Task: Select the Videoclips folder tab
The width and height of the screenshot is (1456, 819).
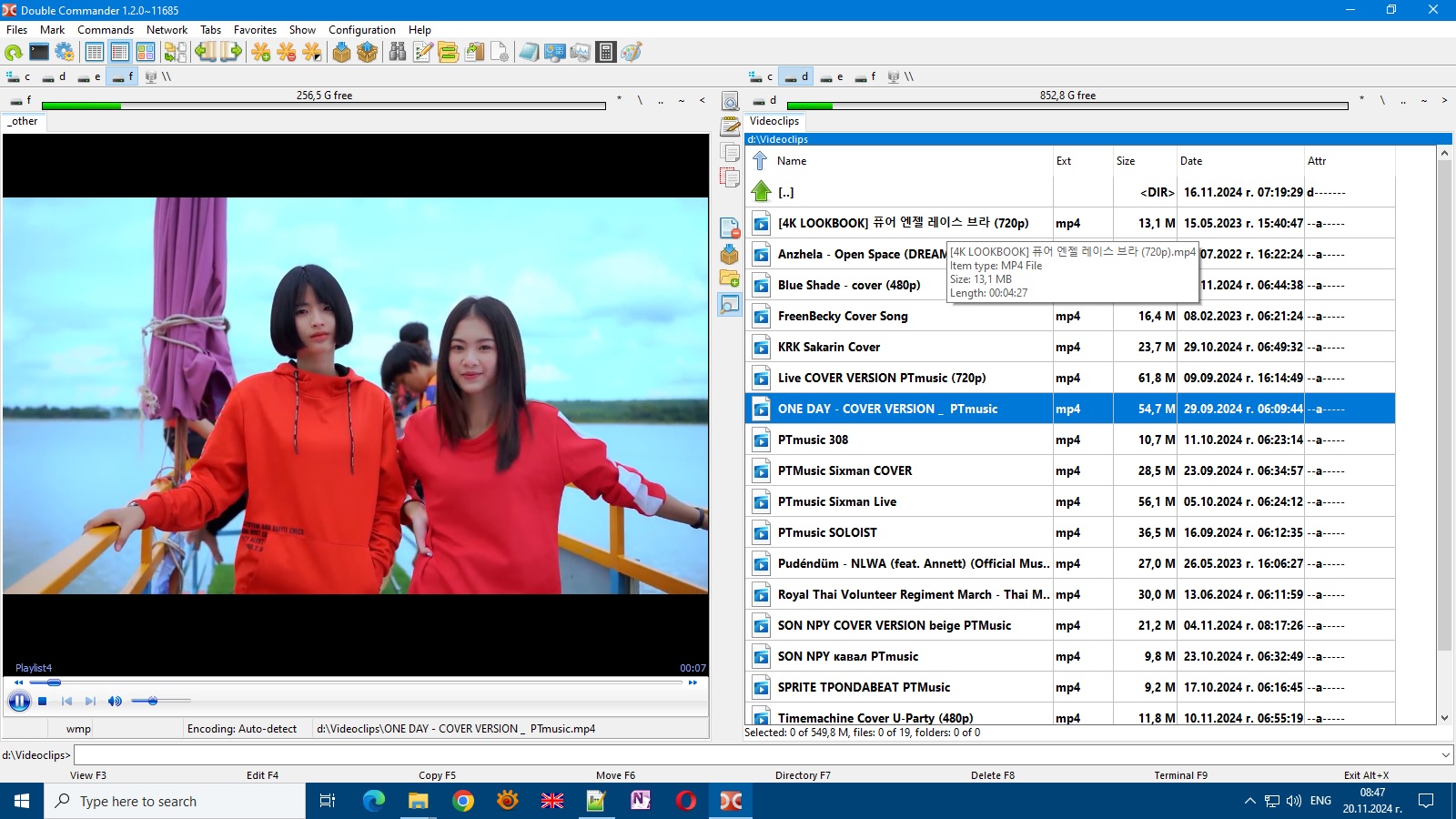Action: 774,121
